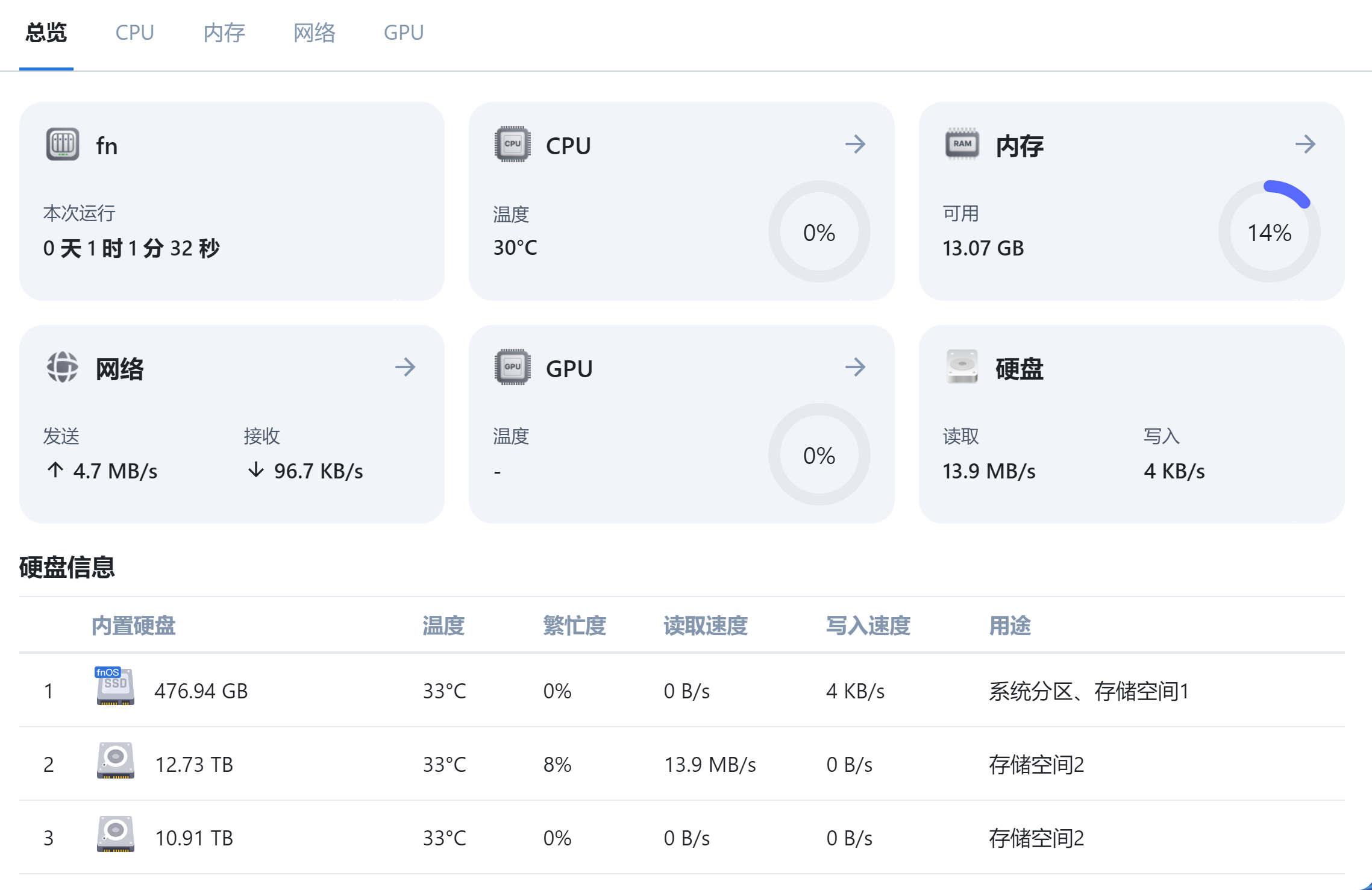Click the fn device name

click(x=107, y=146)
